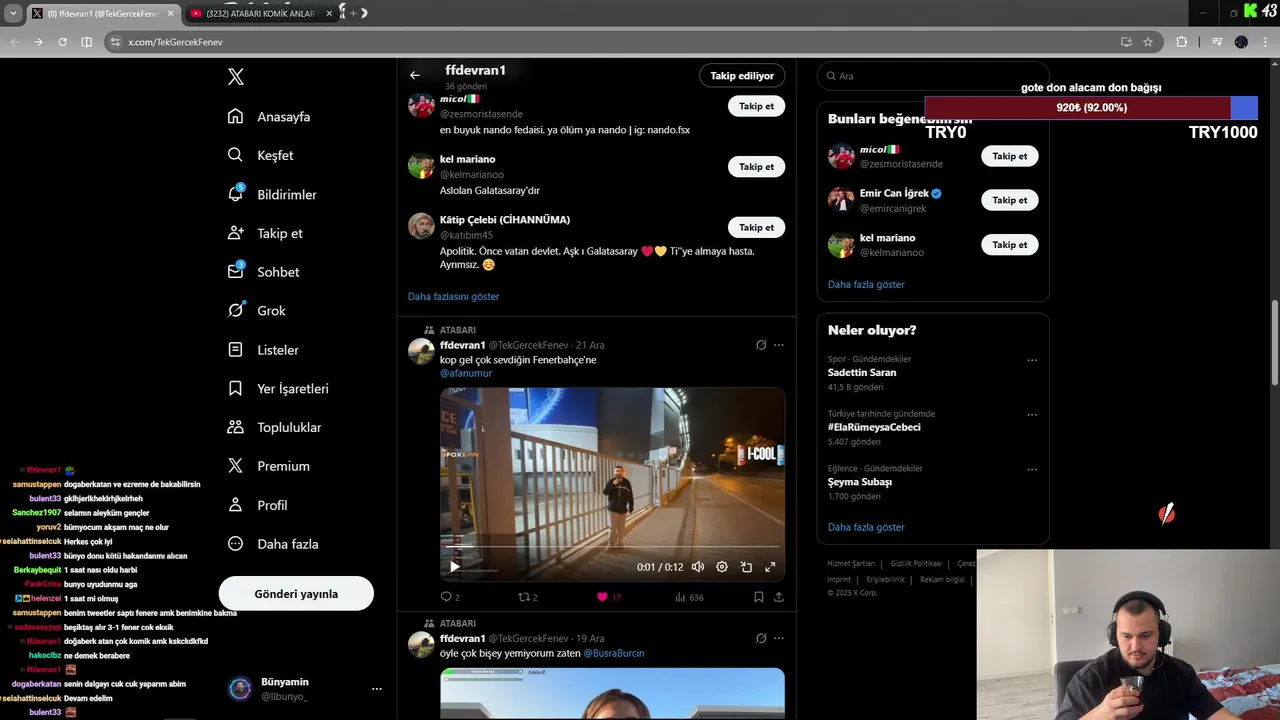Image resolution: width=1280 pixels, height=720 pixels.
Task: Switch to ATABARI KOMİK ANLAR YouTube tab
Action: coord(260,14)
